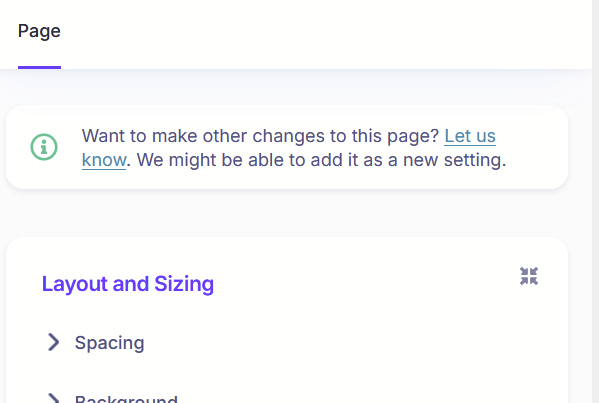
Task: Expand the Background chevron arrow
Action: point(53,398)
